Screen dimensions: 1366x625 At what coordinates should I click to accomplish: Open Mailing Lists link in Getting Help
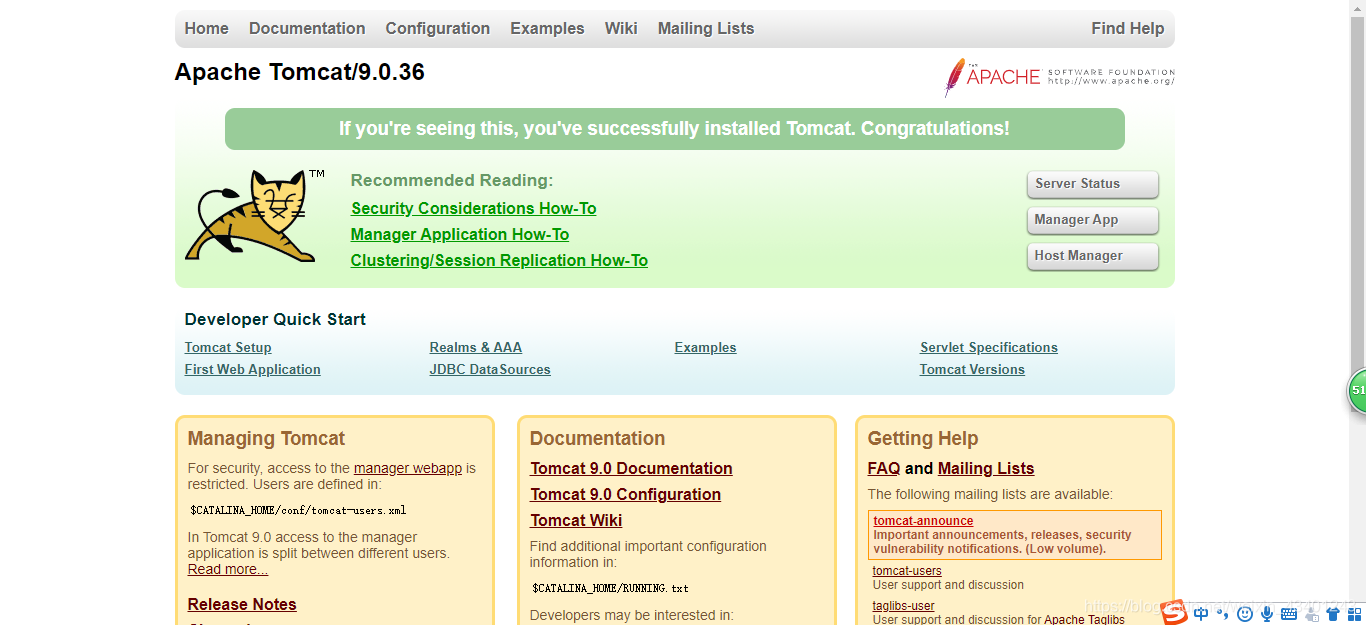[x=986, y=468]
